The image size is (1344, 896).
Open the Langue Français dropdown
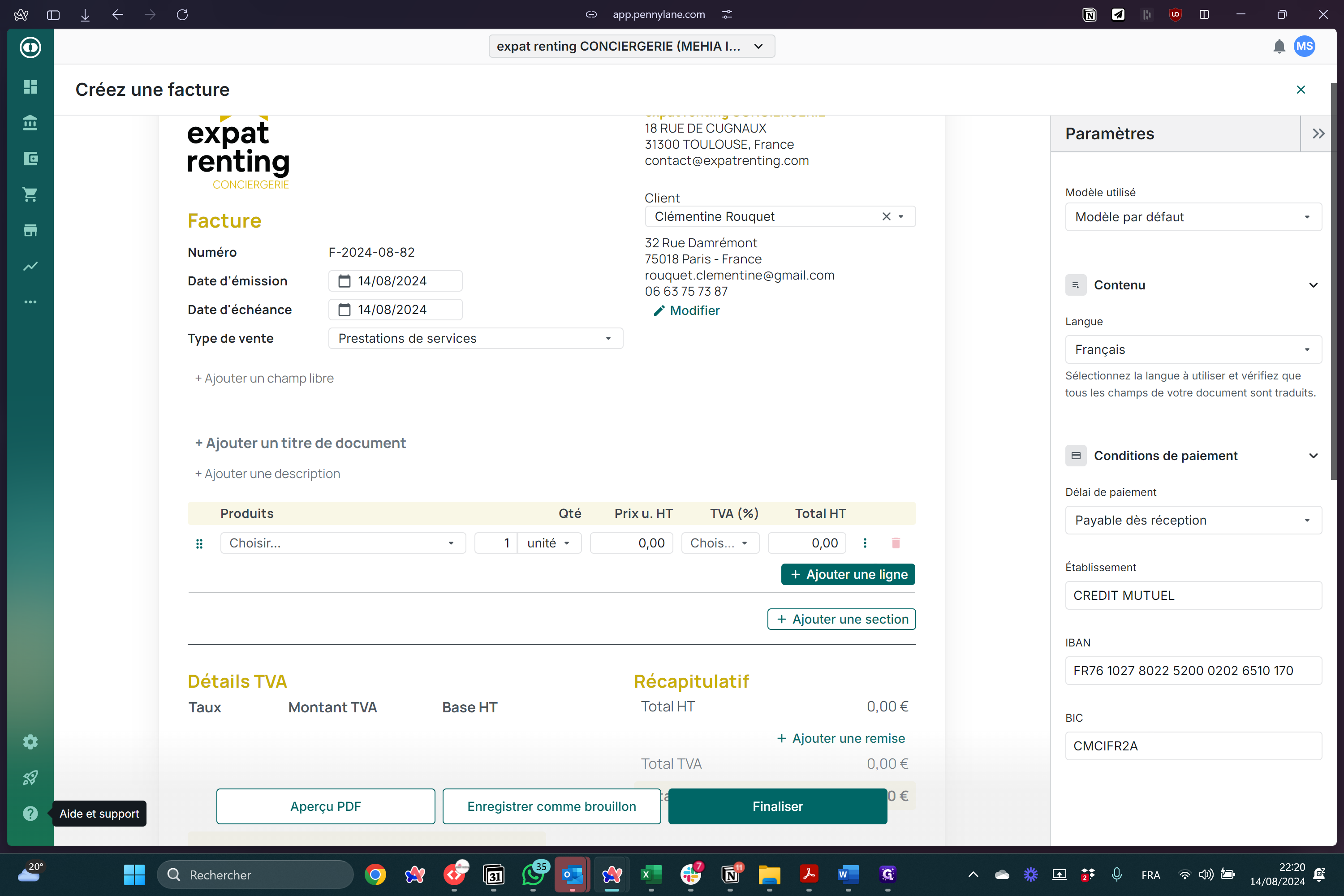[1193, 350]
